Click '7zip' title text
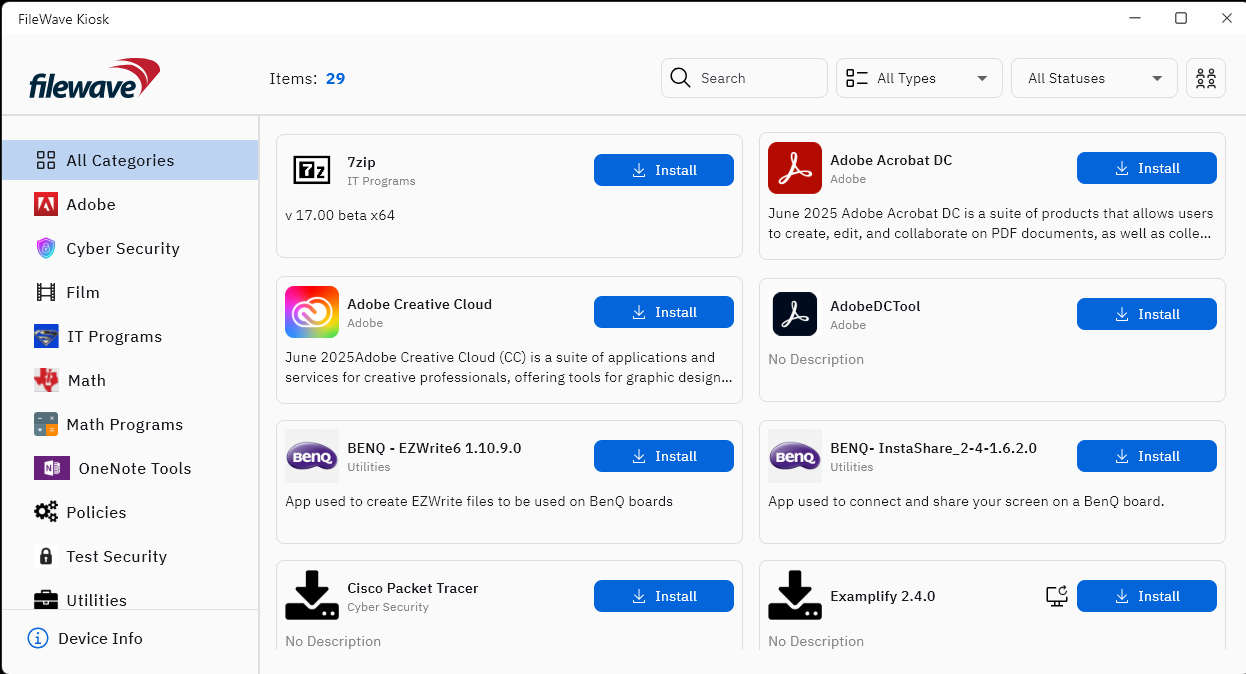This screenshot has height=674, width=1246. click(x=362, y=162)
